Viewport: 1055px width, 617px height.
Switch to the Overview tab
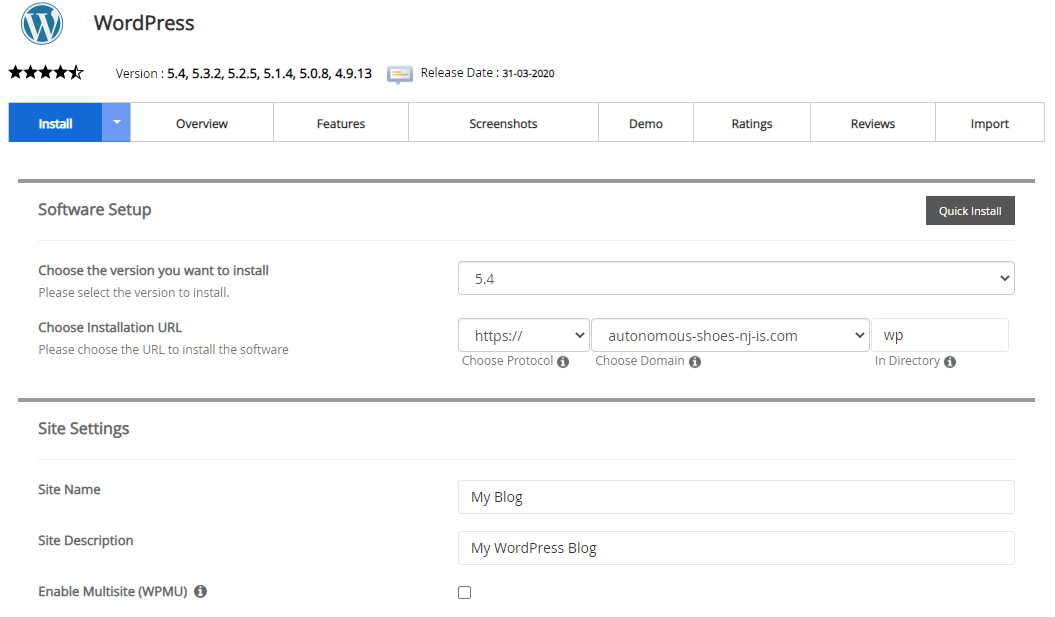click(x=202, y=123)
